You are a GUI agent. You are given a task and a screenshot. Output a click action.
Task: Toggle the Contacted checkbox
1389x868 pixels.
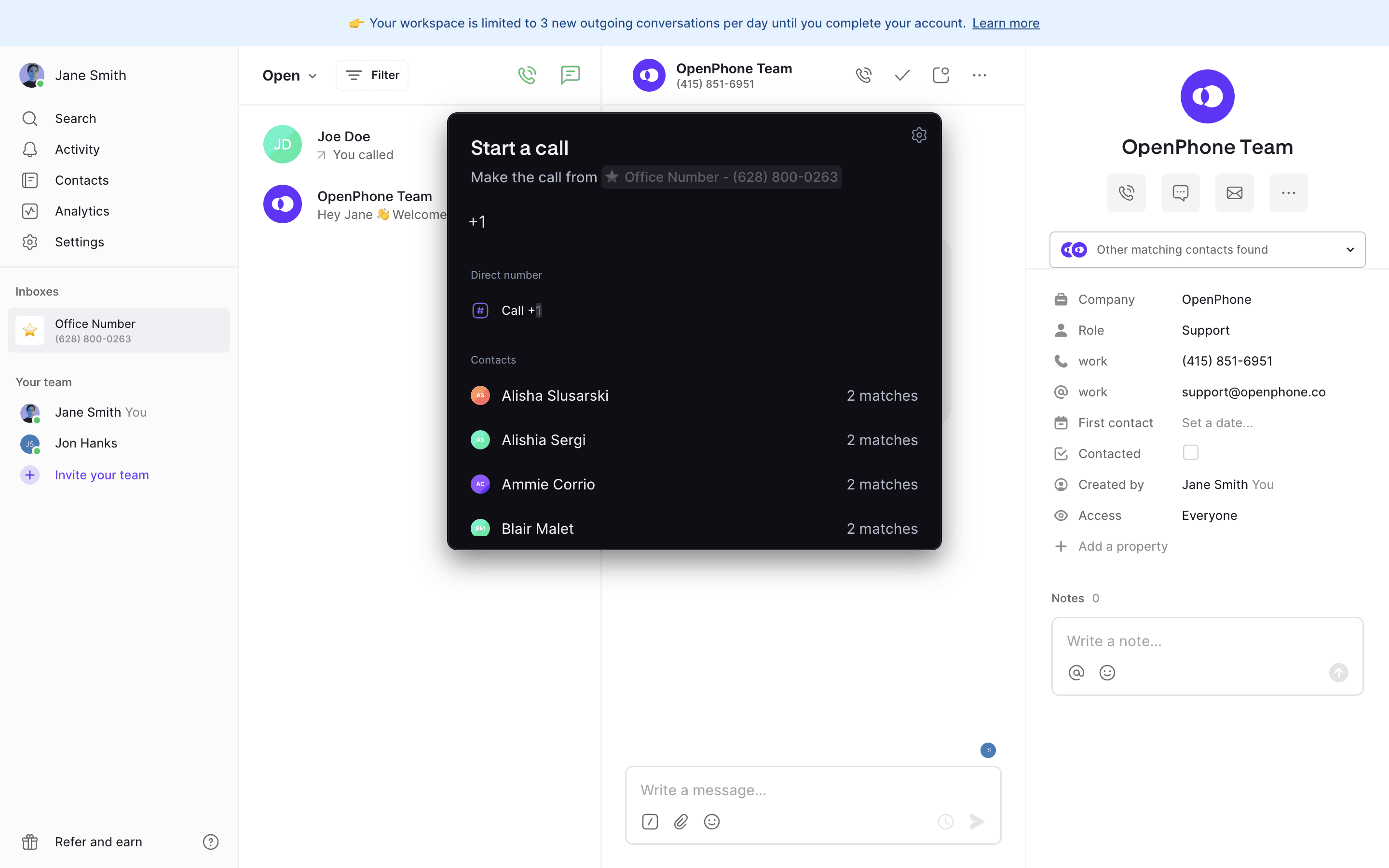(1190, 453)
